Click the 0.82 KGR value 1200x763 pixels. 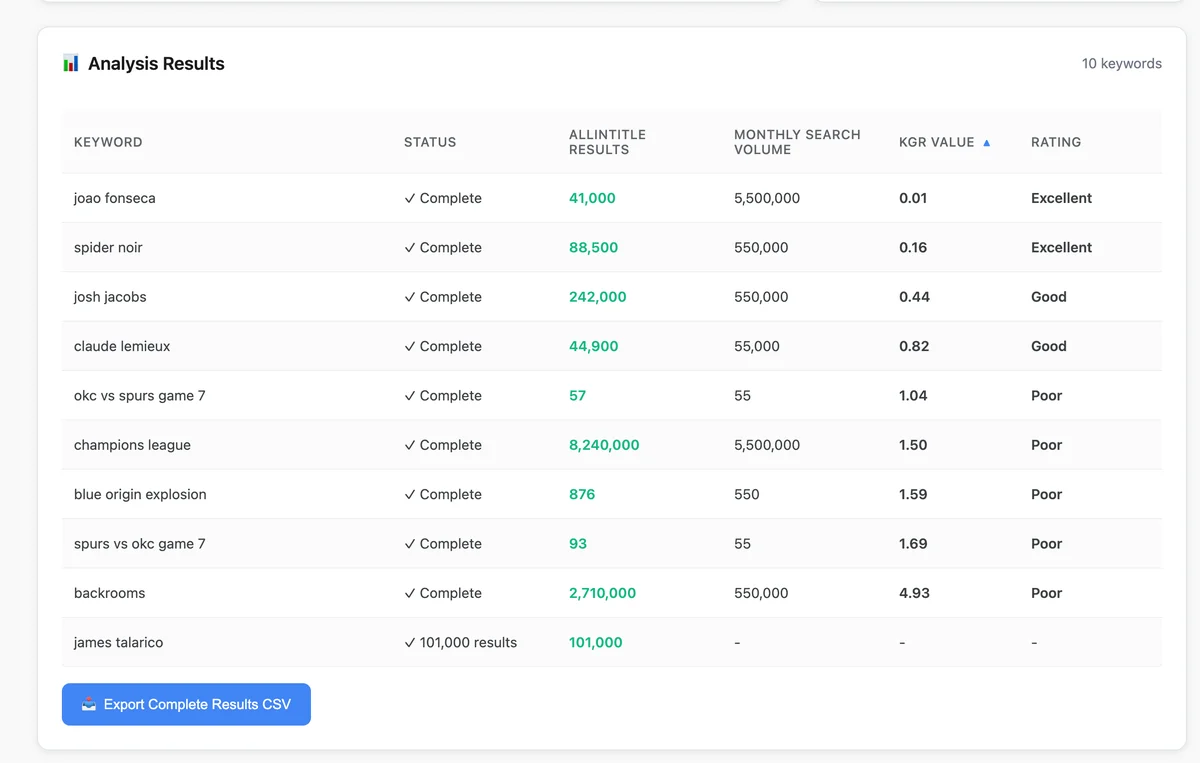[914, 346]
